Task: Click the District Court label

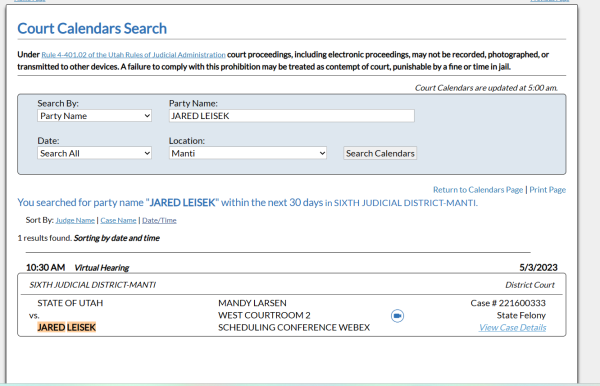Action: [530, 285]
